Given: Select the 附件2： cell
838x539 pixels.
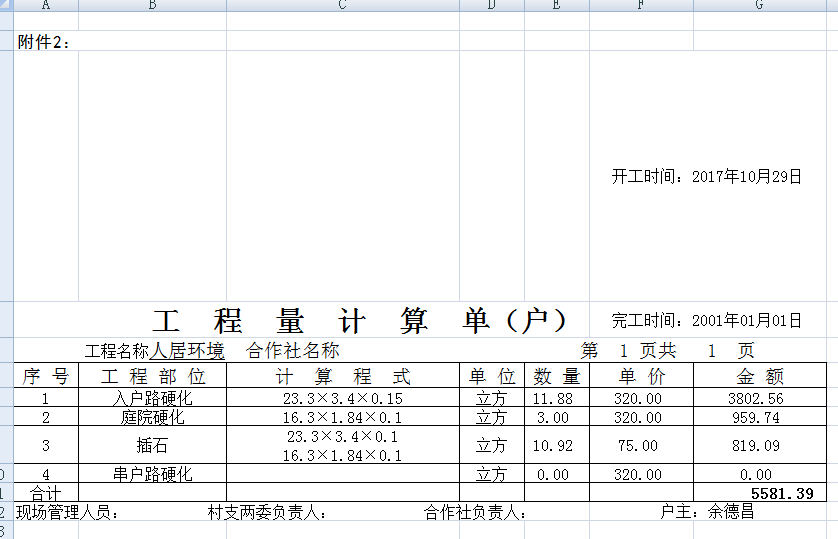Looking at the screenshot, I should 45,41.
